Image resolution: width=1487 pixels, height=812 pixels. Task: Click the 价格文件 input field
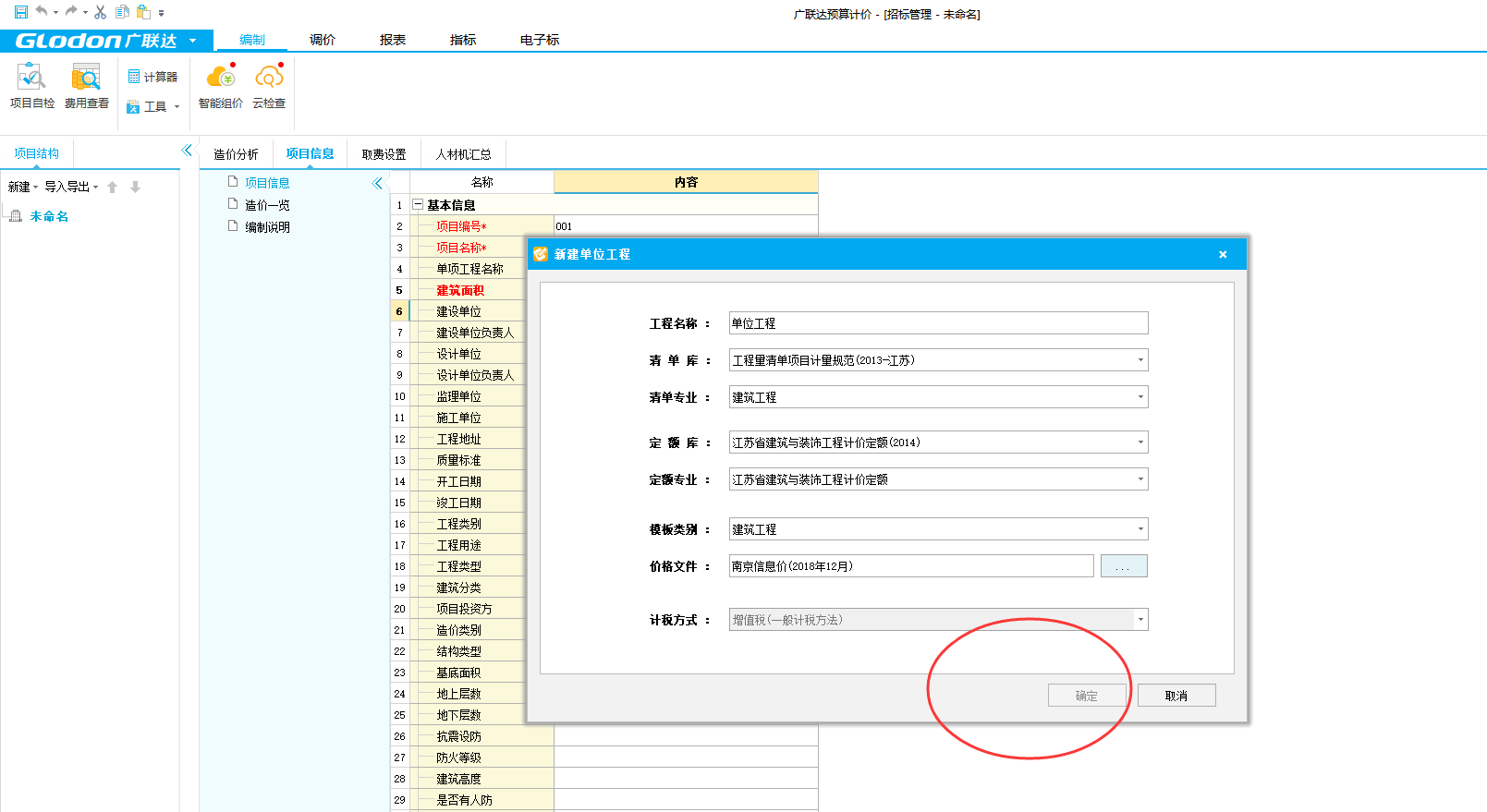[x=911, y=566]
